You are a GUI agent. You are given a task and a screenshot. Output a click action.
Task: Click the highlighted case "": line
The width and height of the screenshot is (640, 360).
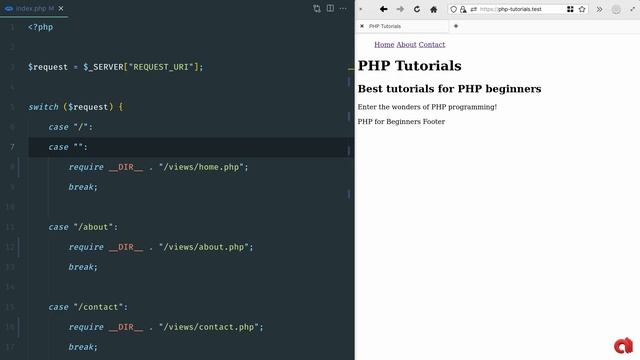click(x=68, y=147)
